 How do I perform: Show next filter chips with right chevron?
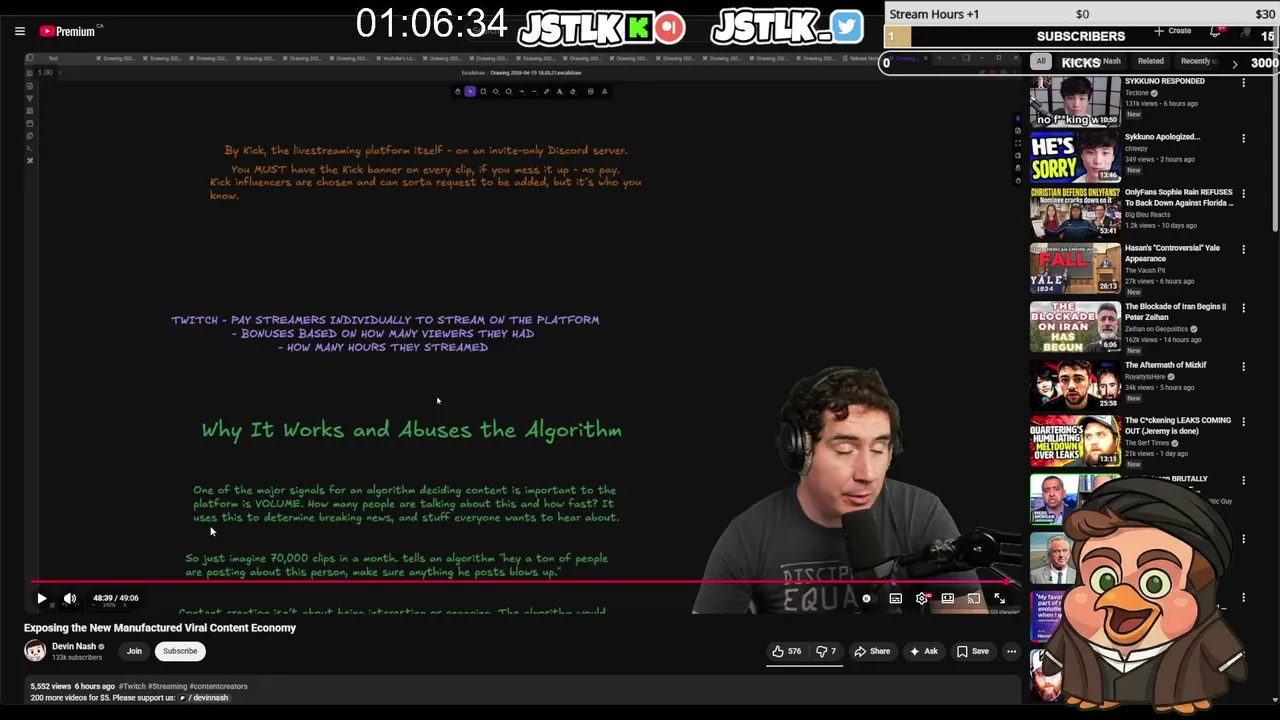[x=1234, y=63]
